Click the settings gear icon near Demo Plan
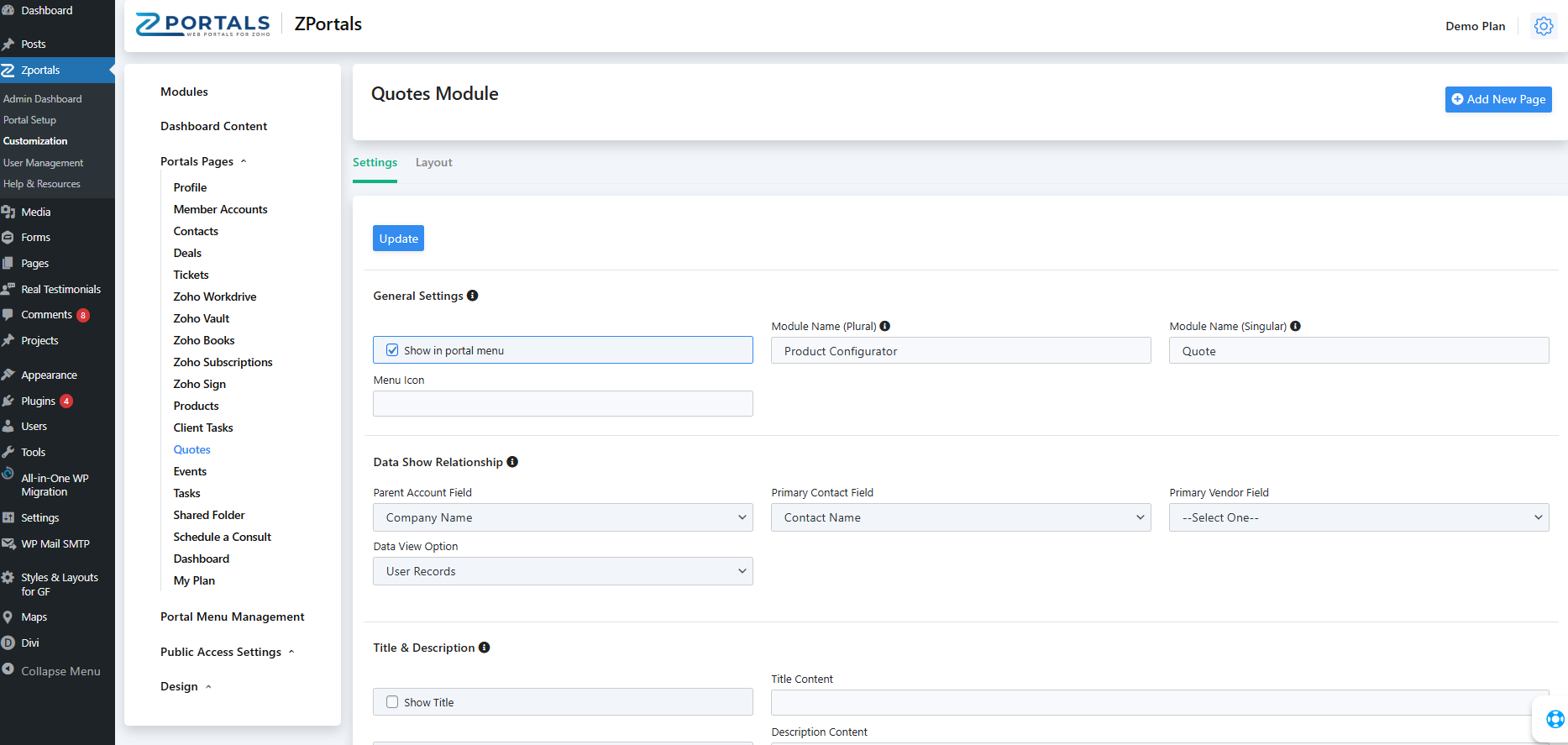Viewport: 1568px width, 745px height. (x=1543, y=26)
